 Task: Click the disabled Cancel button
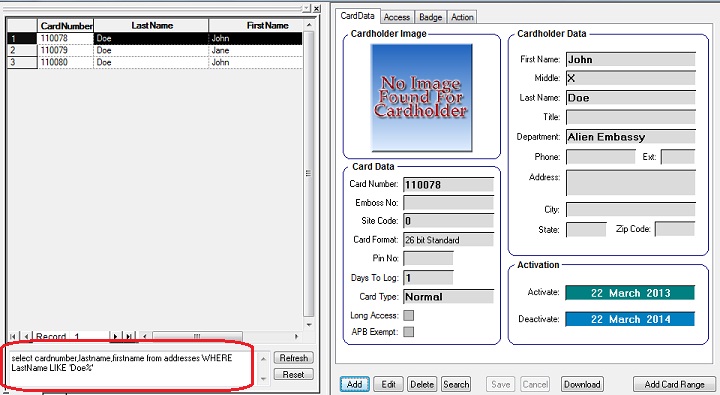point(535,384)
